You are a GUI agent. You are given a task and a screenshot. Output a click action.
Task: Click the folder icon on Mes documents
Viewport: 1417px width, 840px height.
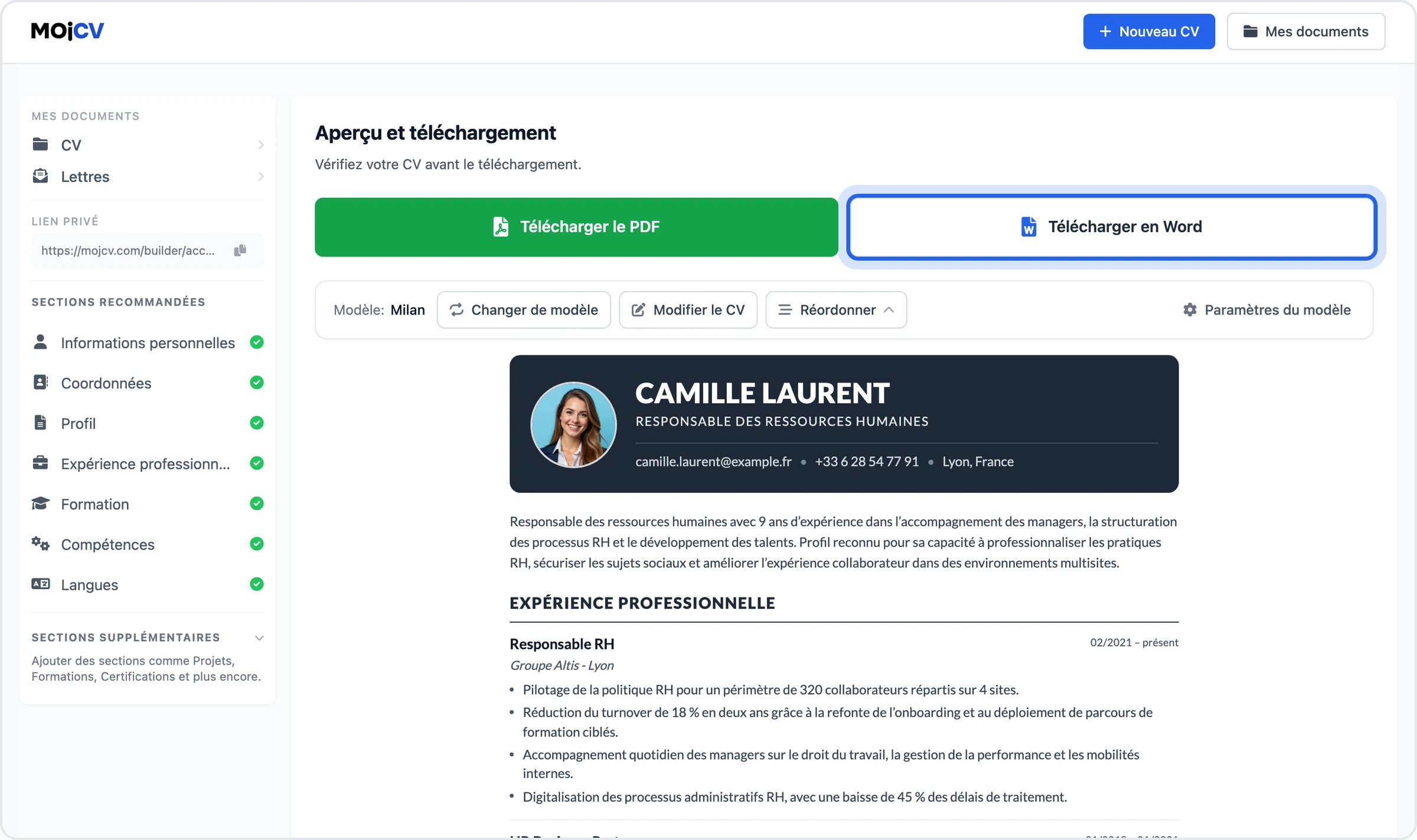[1250, 31]
